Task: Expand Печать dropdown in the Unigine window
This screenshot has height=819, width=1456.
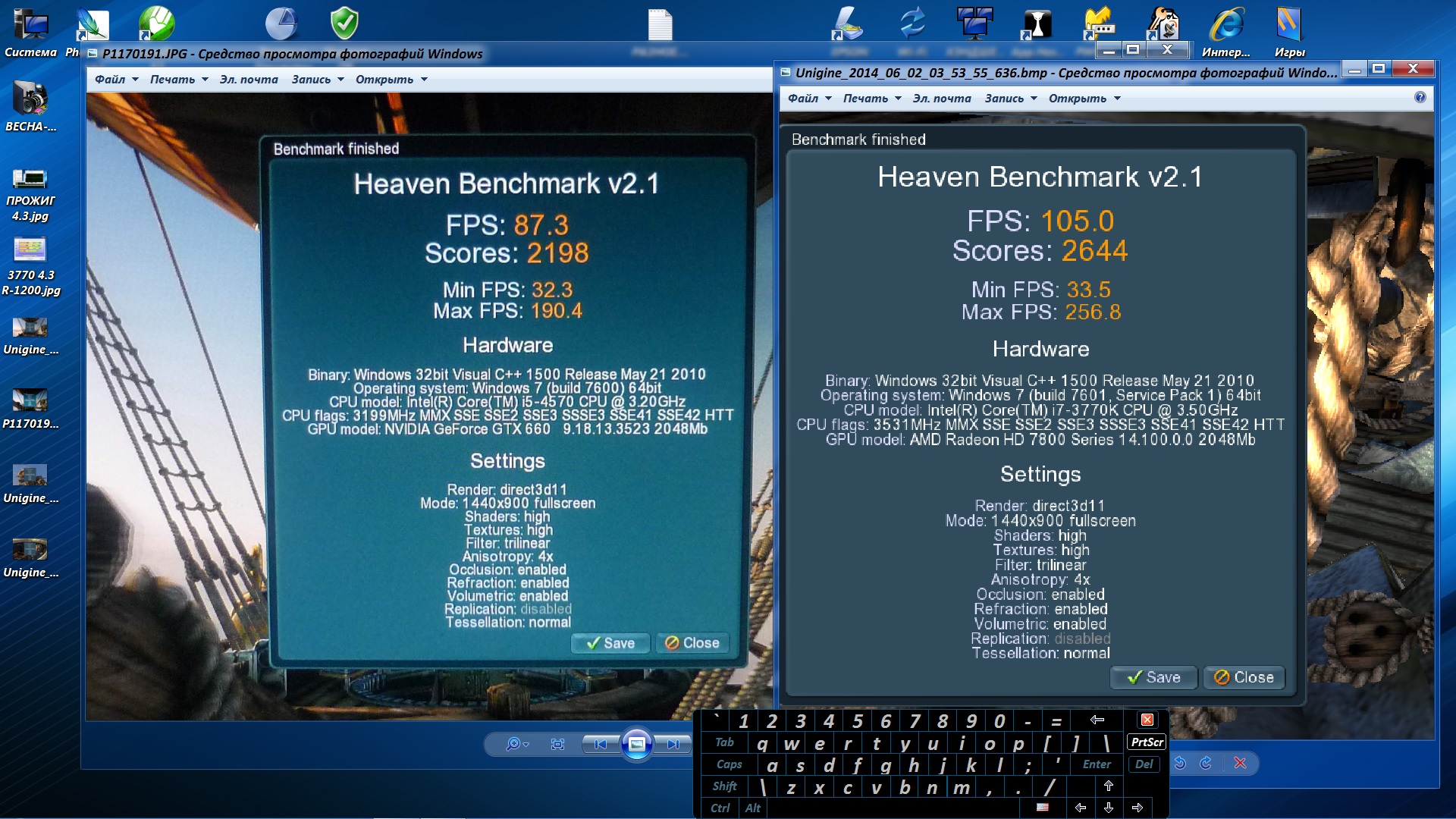Action: tap(872, 98)
